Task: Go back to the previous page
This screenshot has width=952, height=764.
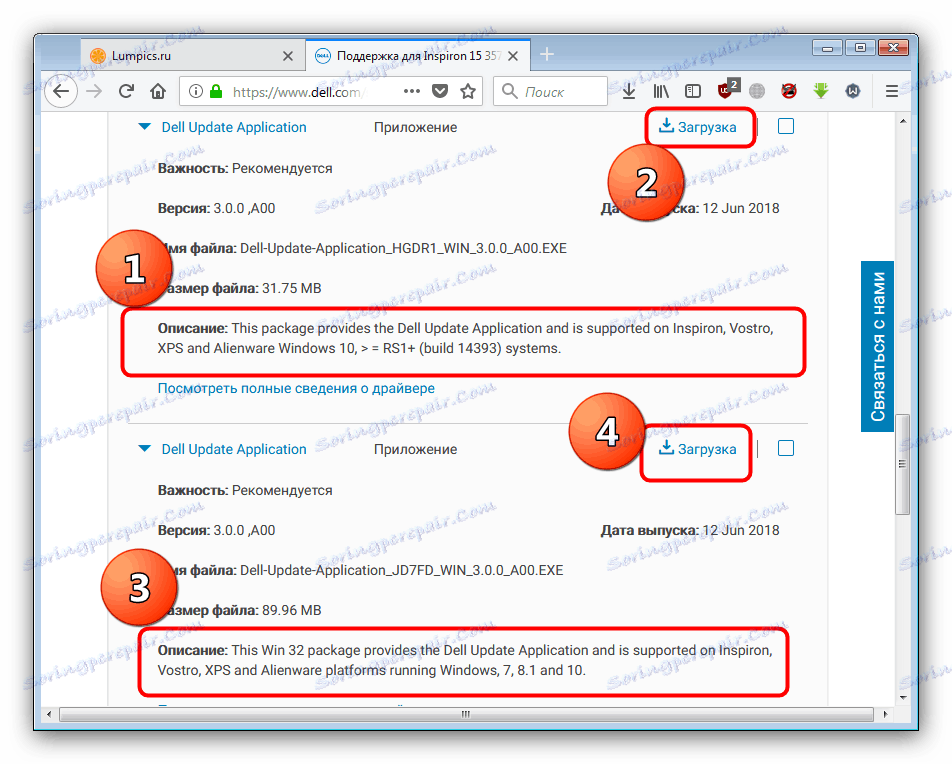Action: pos(61,91)
